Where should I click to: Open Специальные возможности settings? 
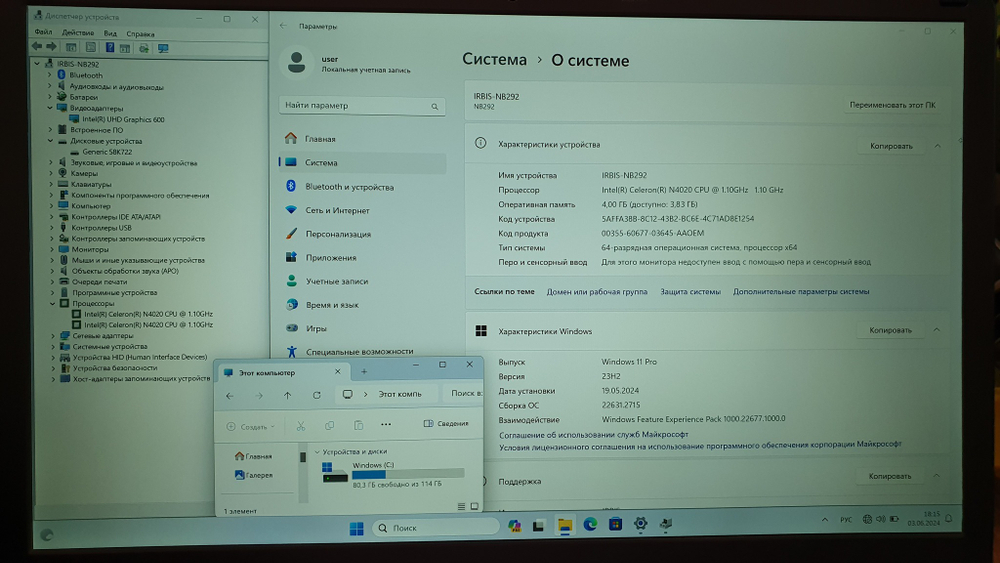(362, 351)
